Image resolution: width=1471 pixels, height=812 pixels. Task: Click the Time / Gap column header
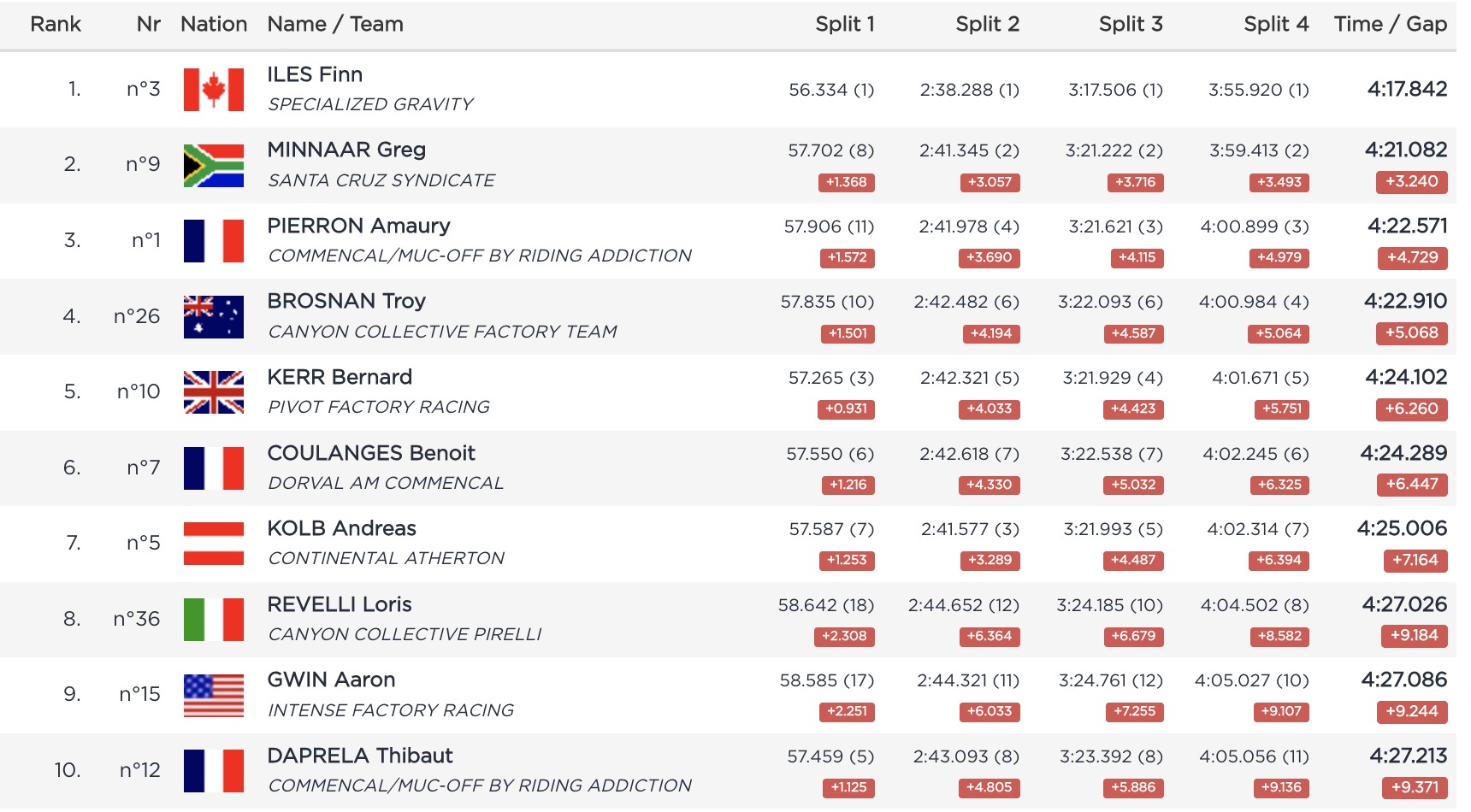(x=1390, y=24)
